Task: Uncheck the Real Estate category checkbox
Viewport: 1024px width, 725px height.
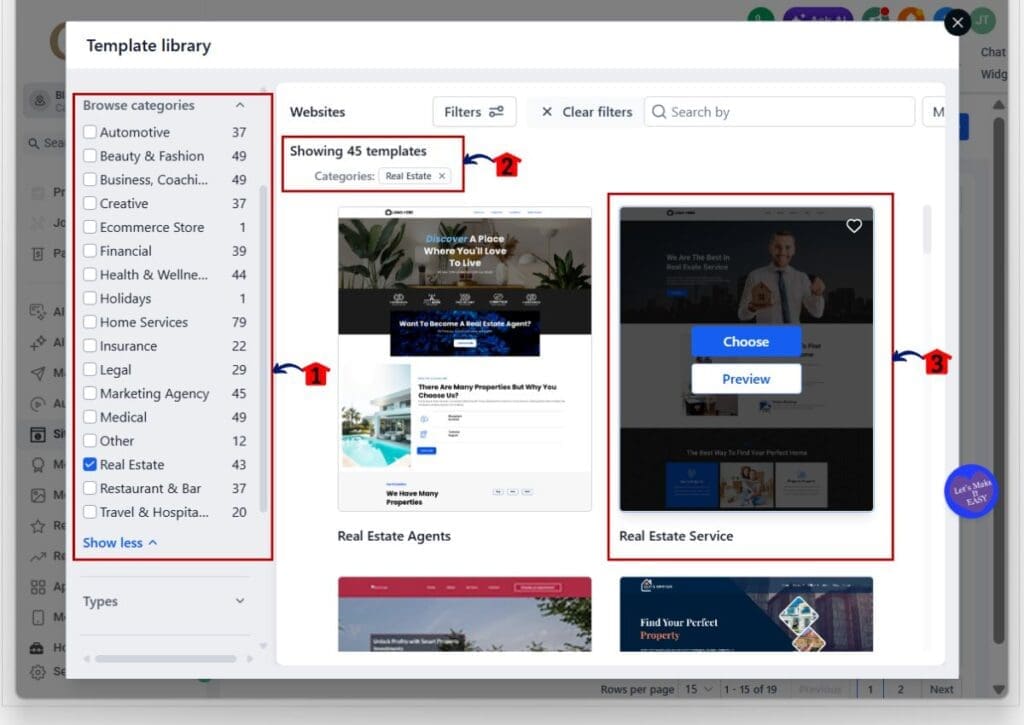Action: click(x=90, y=464)
